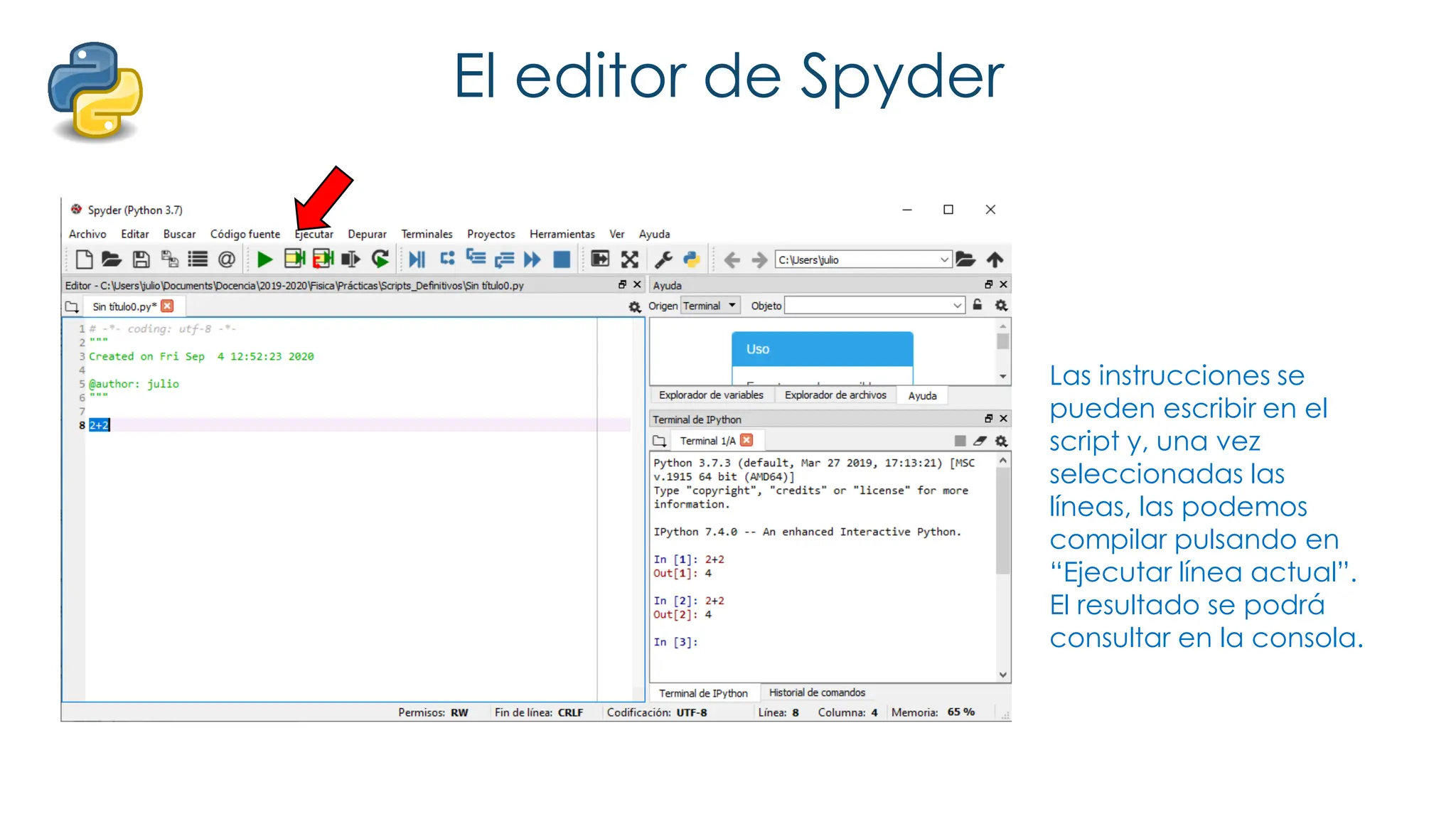
Task: Execute current line in debugger (step)
Action: 447,259
